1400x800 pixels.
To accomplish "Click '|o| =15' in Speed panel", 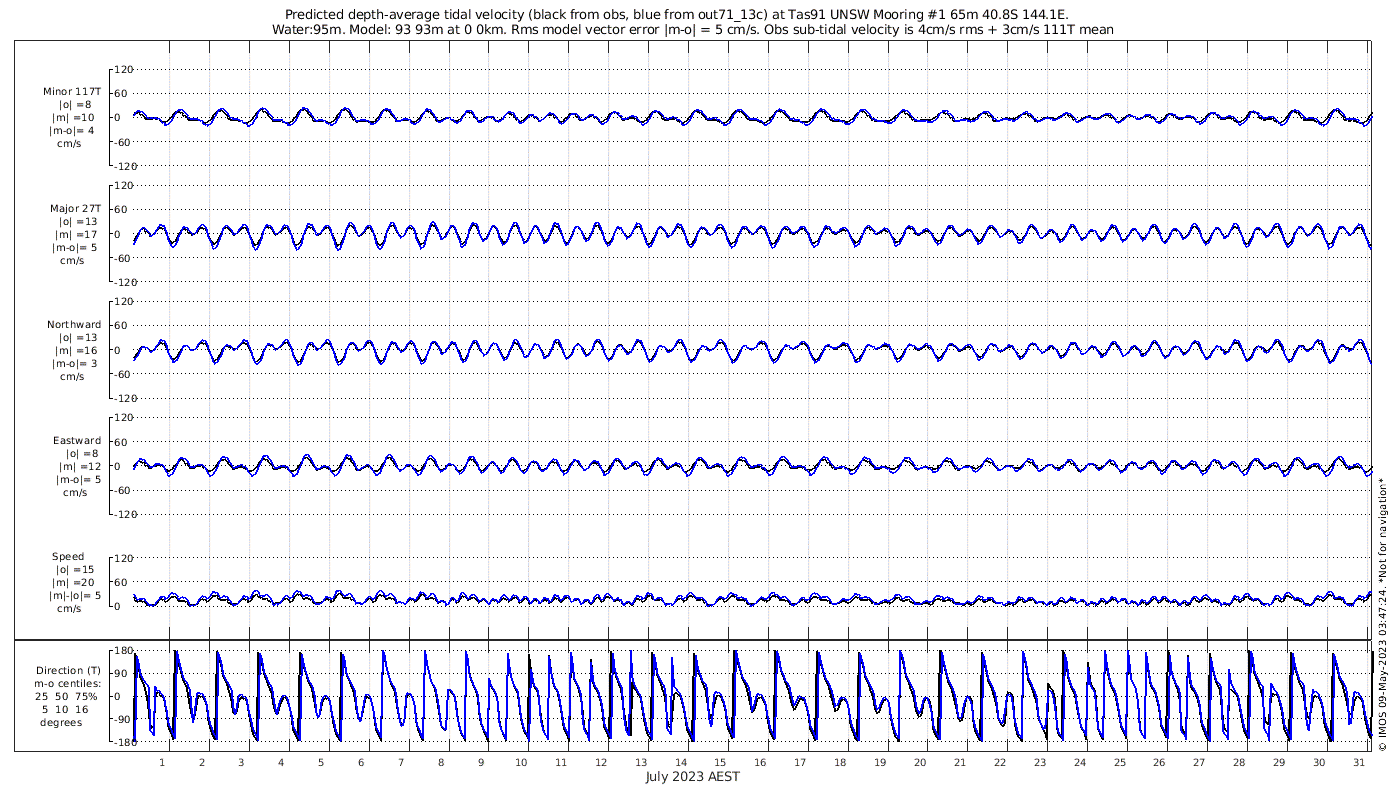I will pyautogui.click(x=74, y=569).
